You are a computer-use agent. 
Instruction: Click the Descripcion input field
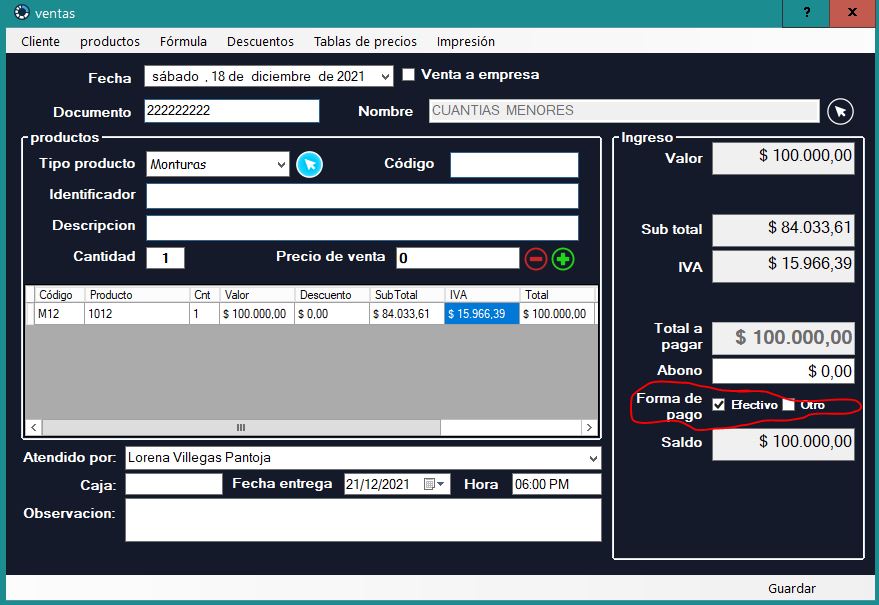point(362,228)
